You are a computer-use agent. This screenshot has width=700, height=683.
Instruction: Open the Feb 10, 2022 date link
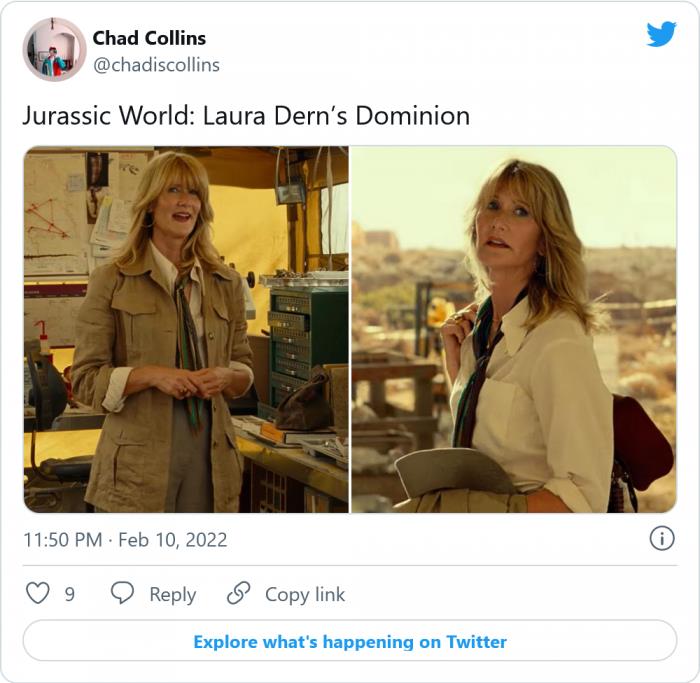click(173, 540)
